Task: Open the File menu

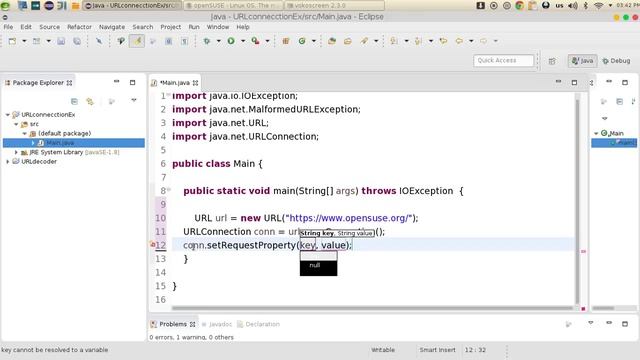Action: [8, 27]
